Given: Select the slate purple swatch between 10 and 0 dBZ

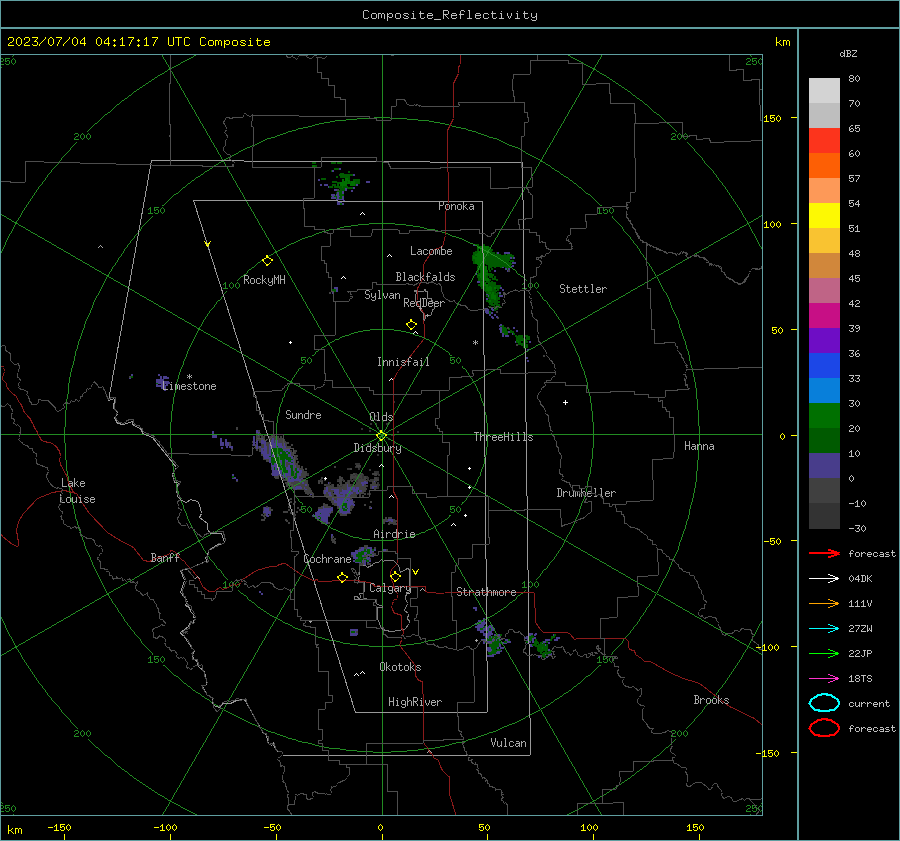Looking at the screenshot, I should point(824,466).
